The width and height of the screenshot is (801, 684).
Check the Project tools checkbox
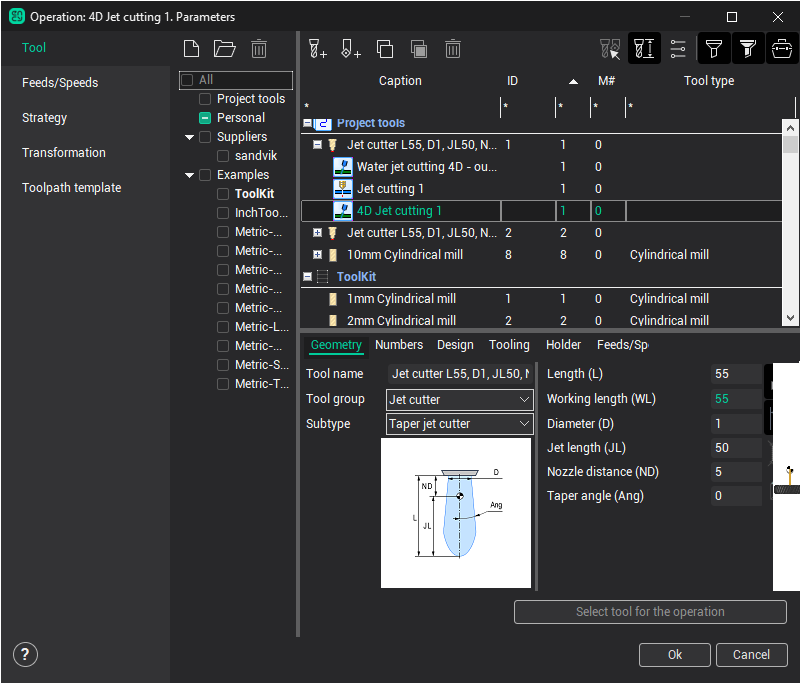[205, 99]
